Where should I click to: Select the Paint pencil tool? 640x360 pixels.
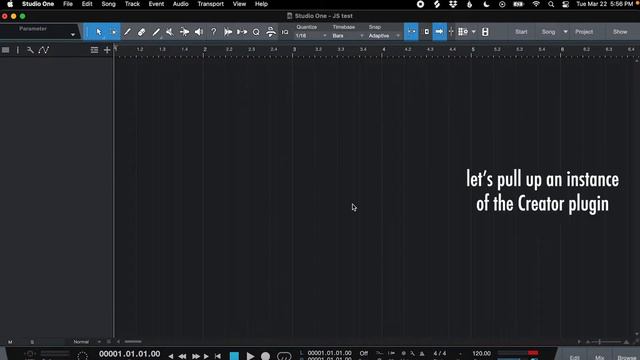point(156,32)
